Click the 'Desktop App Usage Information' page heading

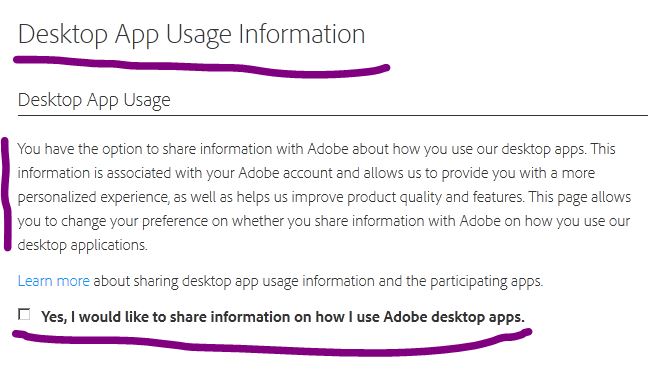pos(191,35)
